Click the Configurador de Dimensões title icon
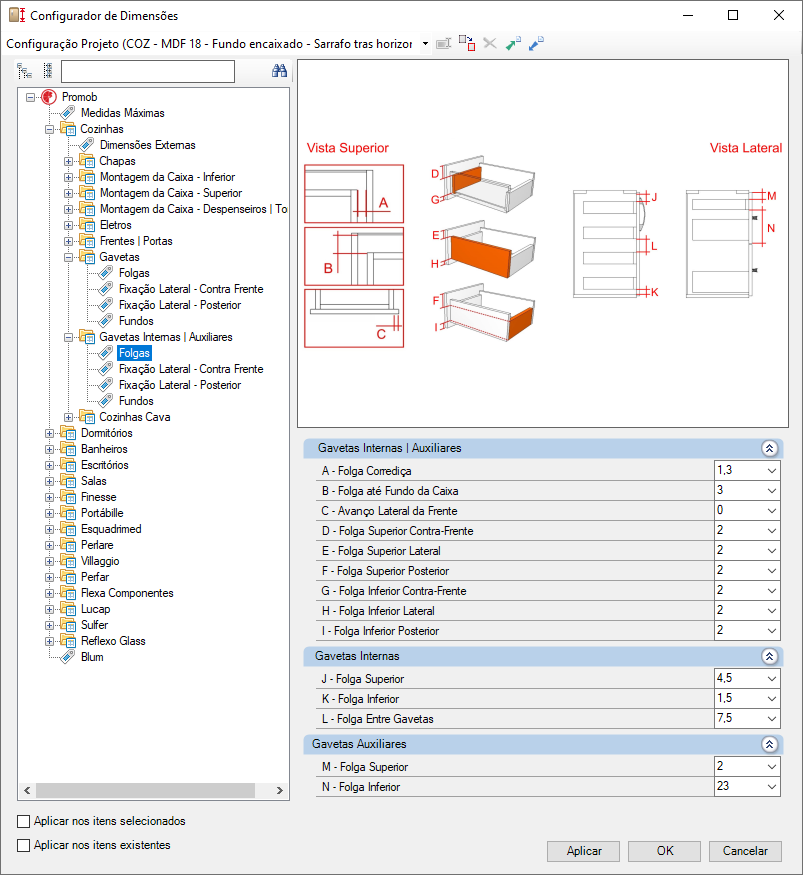803x875 pixels. coord(17,15)
